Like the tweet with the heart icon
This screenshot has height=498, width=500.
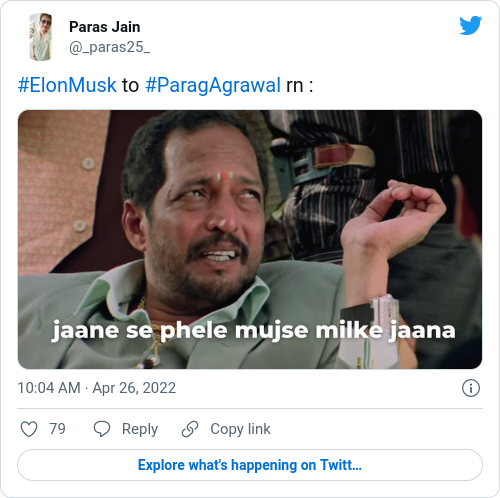click(x=29, y=429)
